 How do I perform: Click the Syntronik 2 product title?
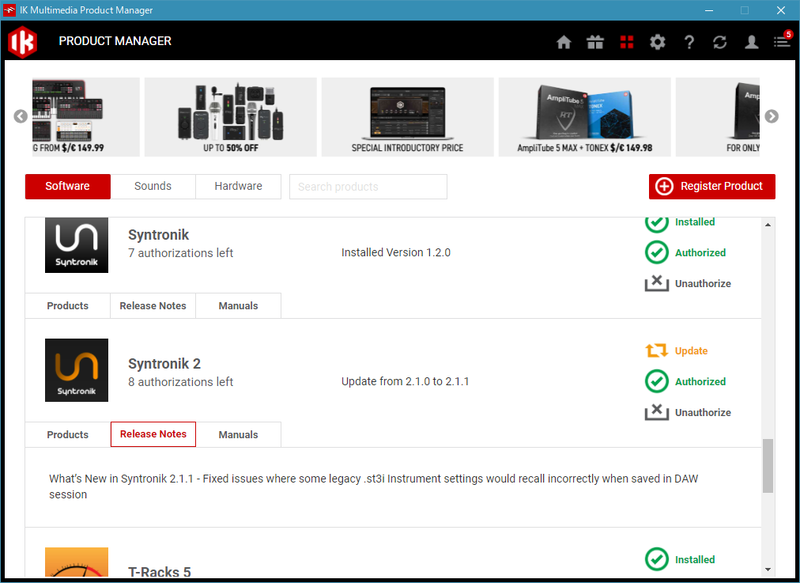point(164,364)
